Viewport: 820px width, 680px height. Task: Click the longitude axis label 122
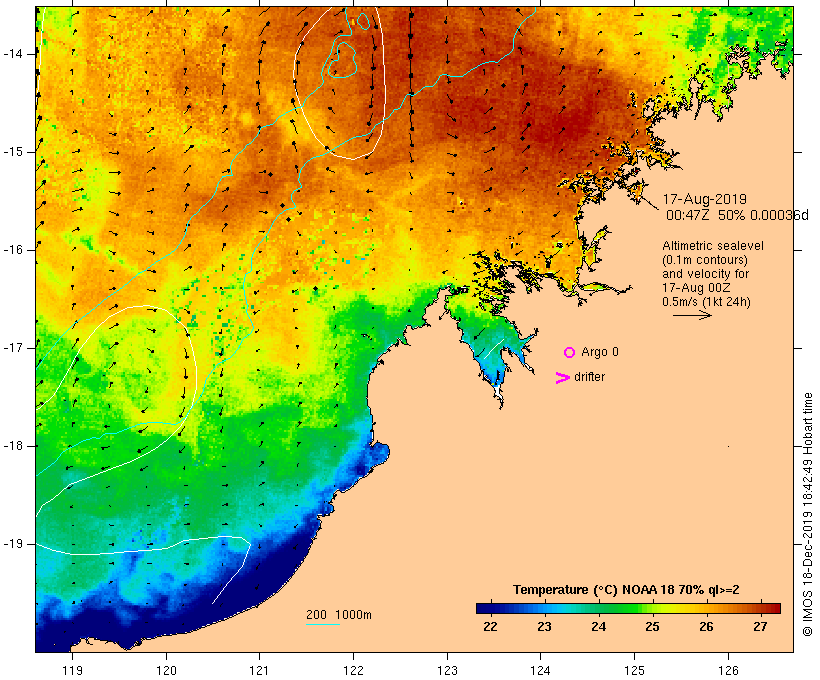[x=354, y=670]
